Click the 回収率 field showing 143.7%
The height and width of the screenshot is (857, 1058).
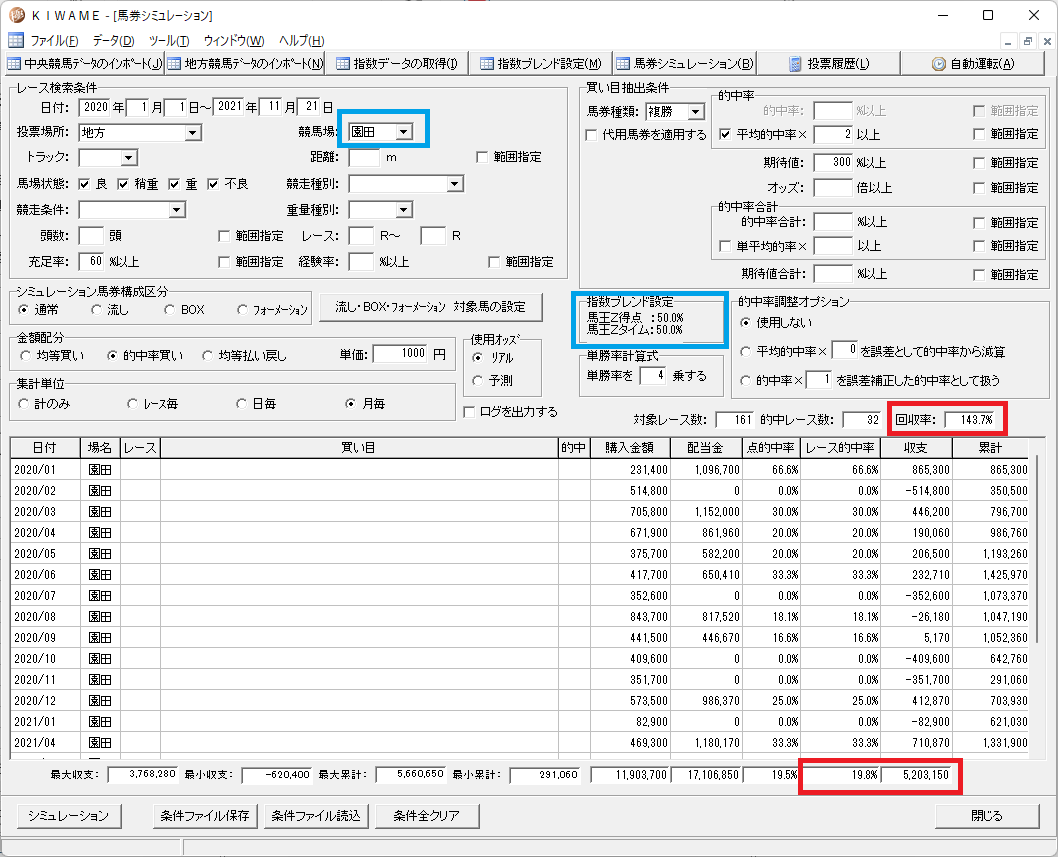pos(969,420)
